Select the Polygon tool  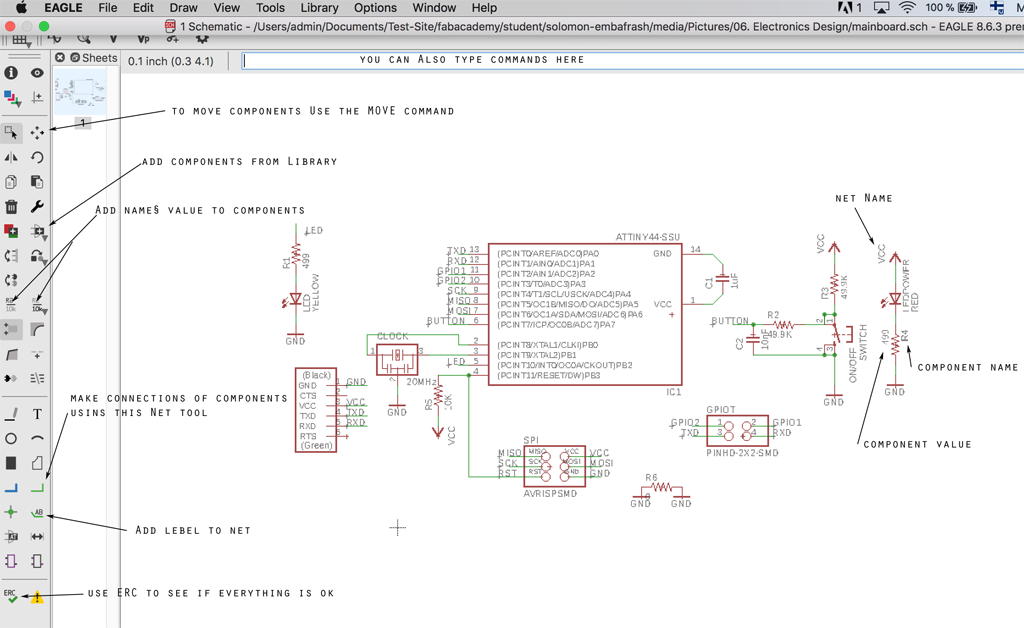pyautogui.click(x=37, y=463)
